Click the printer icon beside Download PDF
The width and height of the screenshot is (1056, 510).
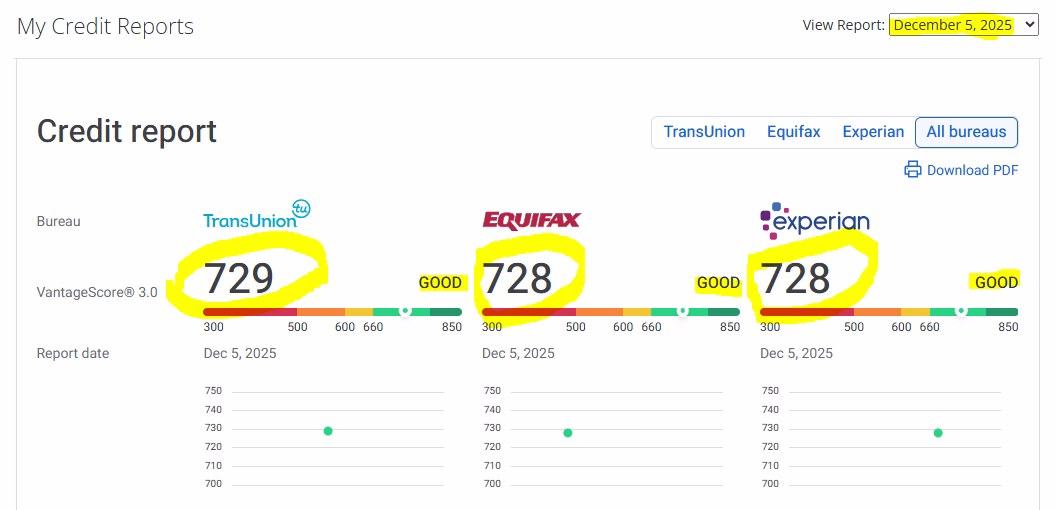tap(912, 170)
